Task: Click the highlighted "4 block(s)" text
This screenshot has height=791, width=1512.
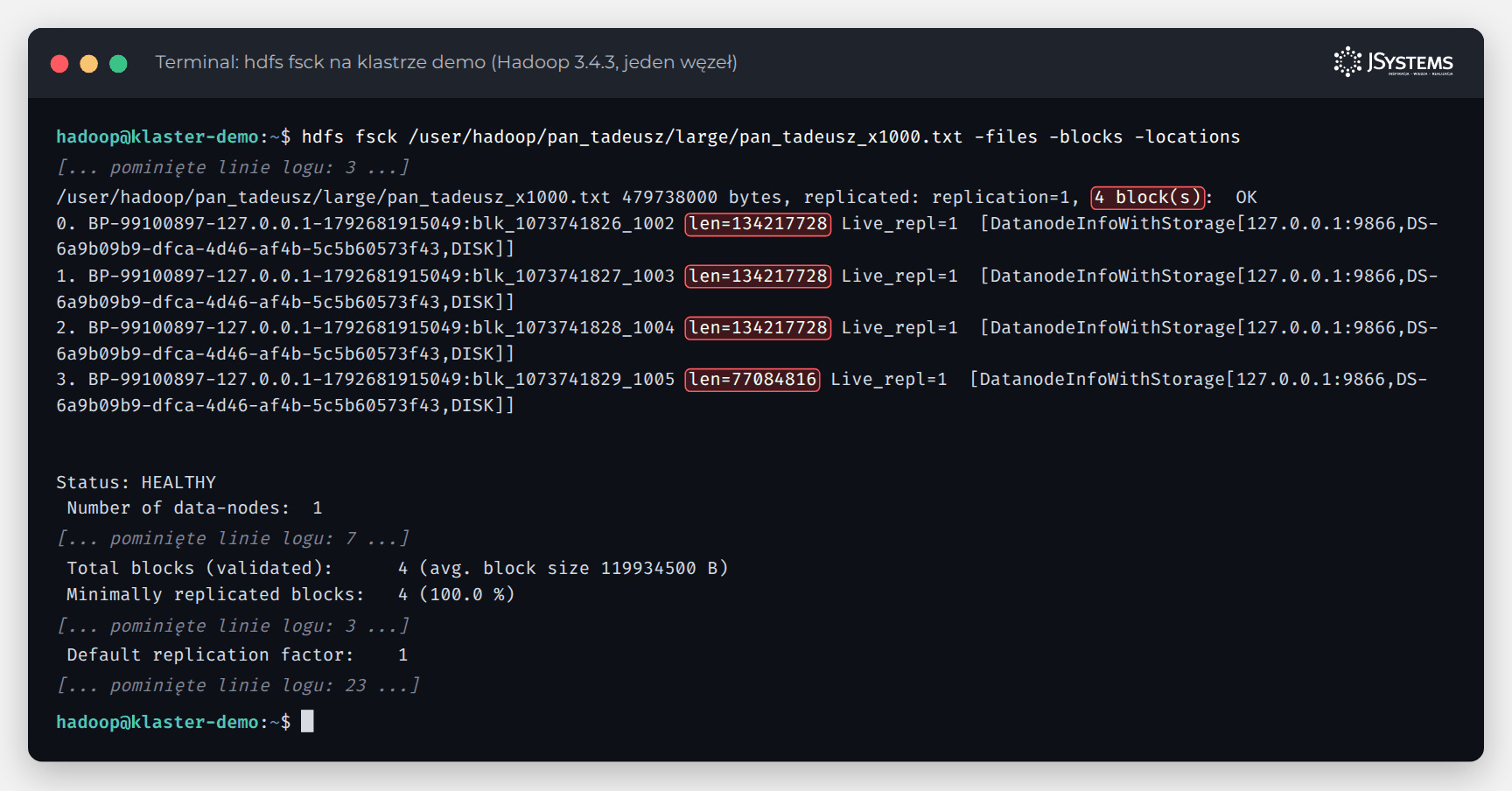Action: [1148, 197]
